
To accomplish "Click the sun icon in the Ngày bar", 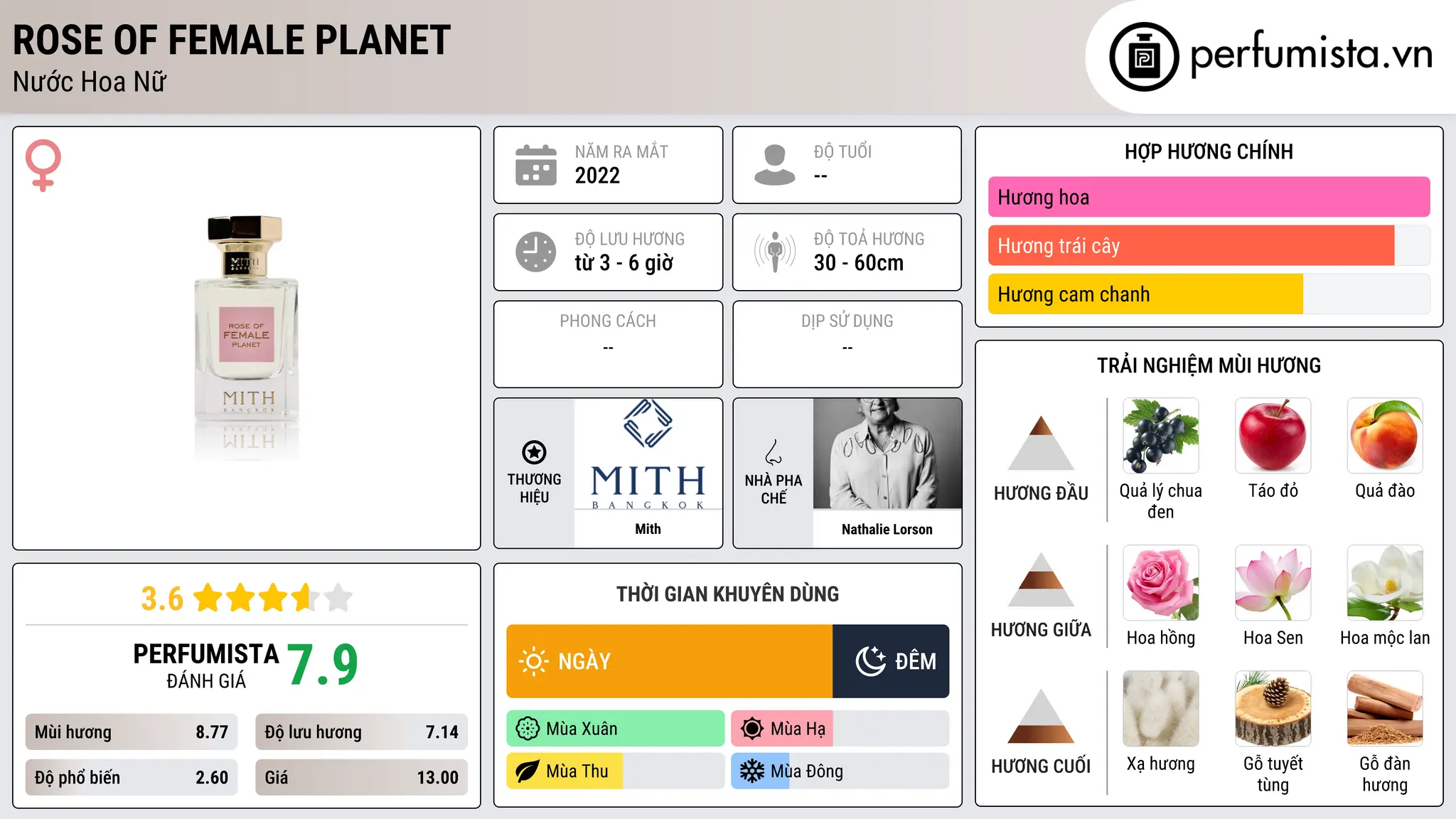I will [534, 661].
